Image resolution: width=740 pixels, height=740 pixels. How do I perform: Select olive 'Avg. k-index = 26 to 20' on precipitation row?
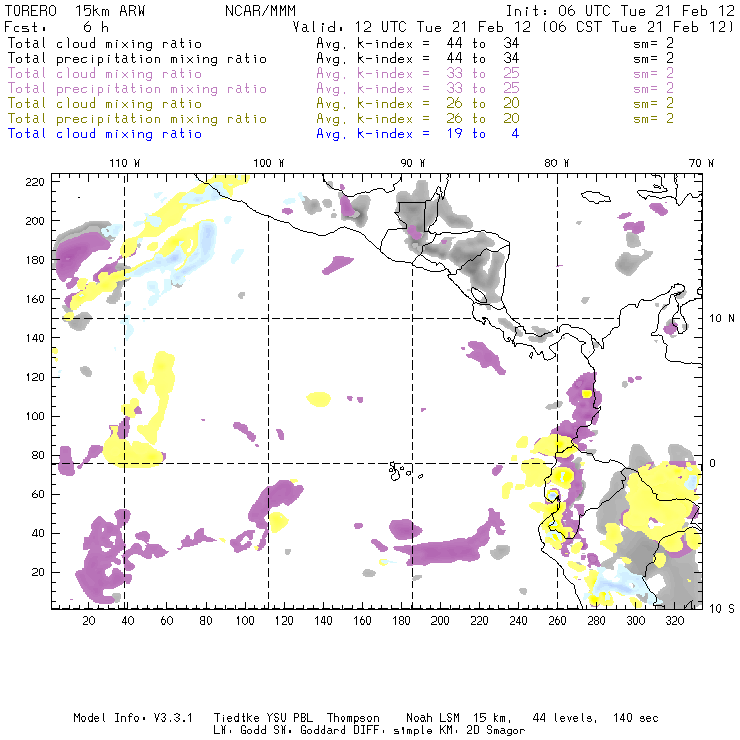pos(418,119)
